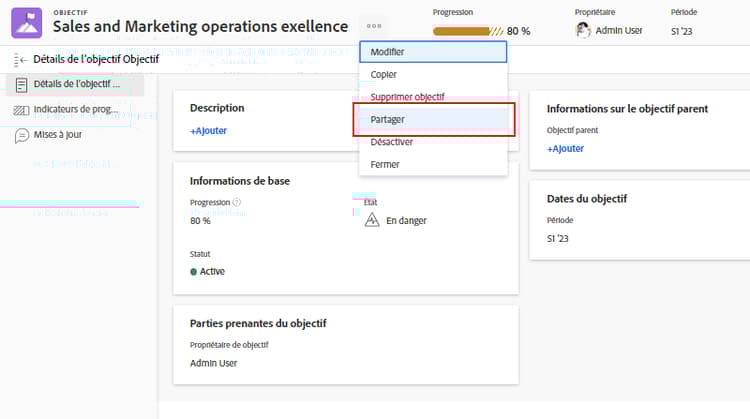
Task: Click the Dates du objectif heading
Action: click(587, 199)
